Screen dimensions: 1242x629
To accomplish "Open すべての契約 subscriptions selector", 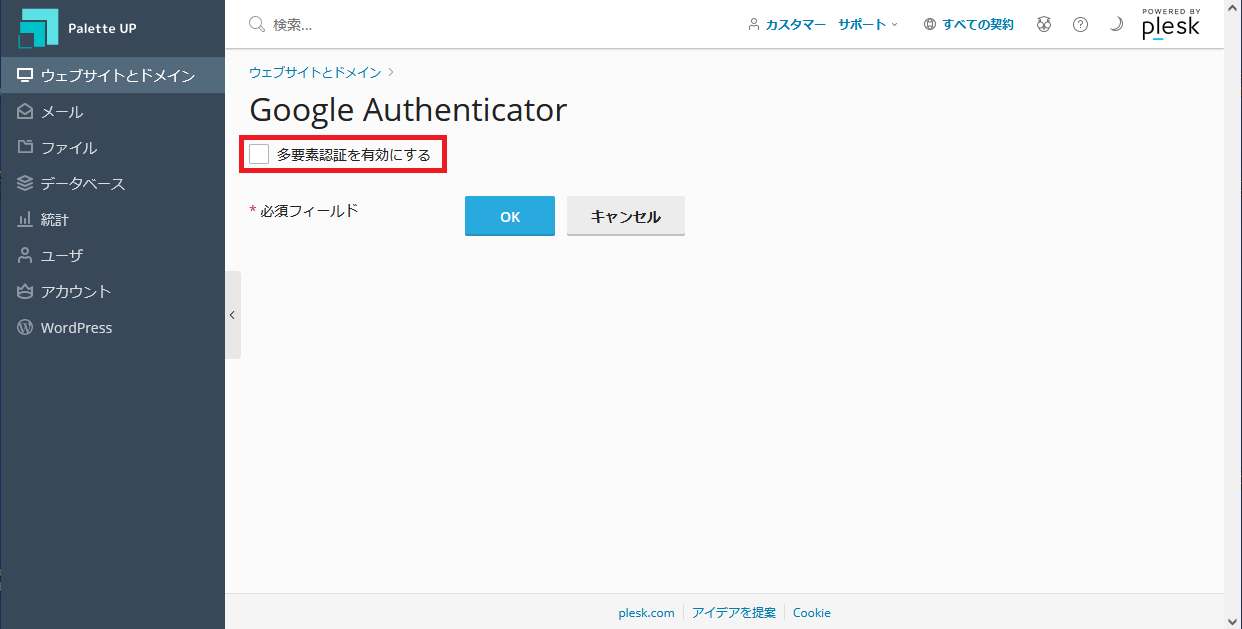I will pyautogui.click(x=968, y=24).
